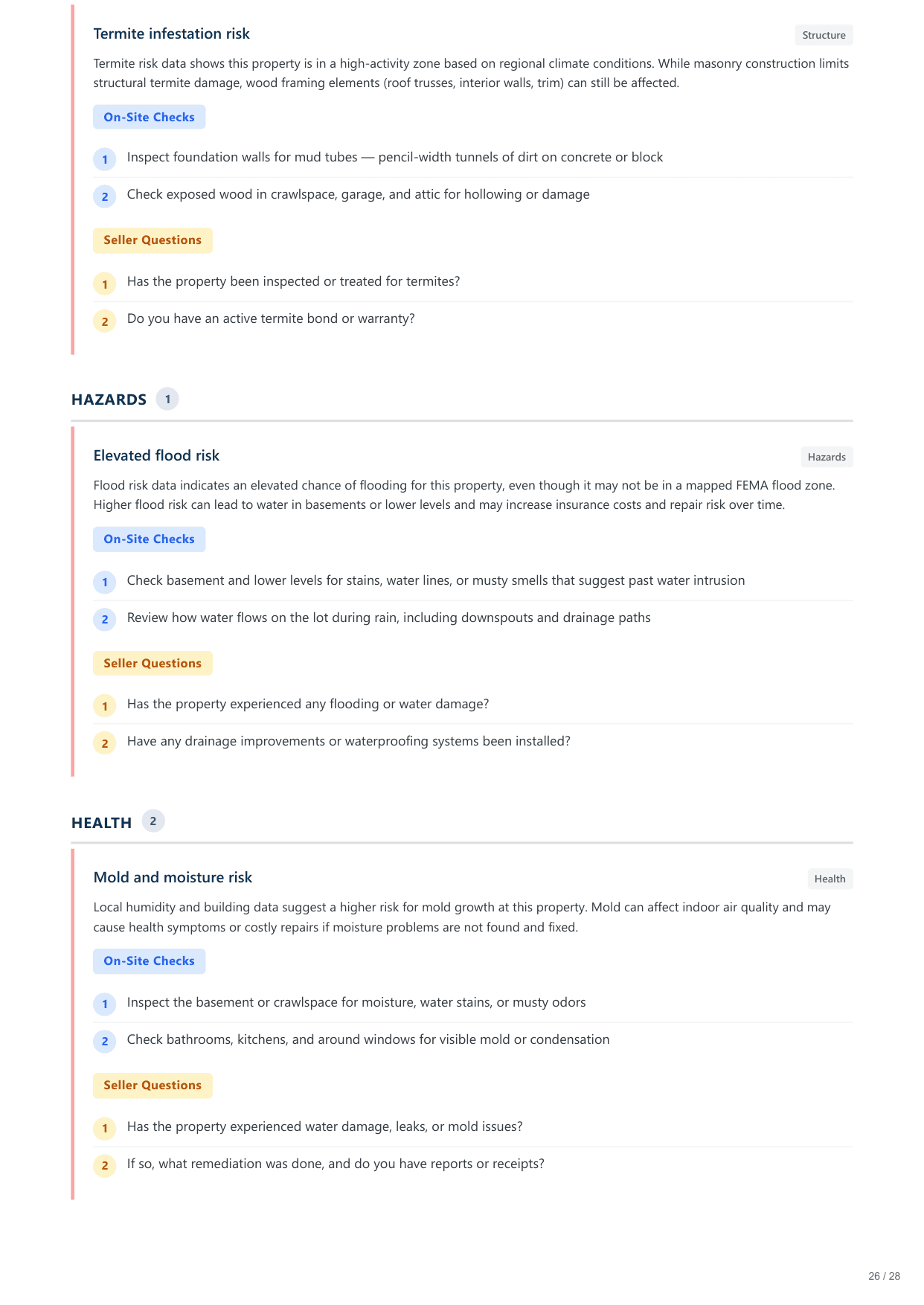Click number 1 beside the mud tubes check
This screenshot has width=924, height=1305.
[x=105, y=159]
